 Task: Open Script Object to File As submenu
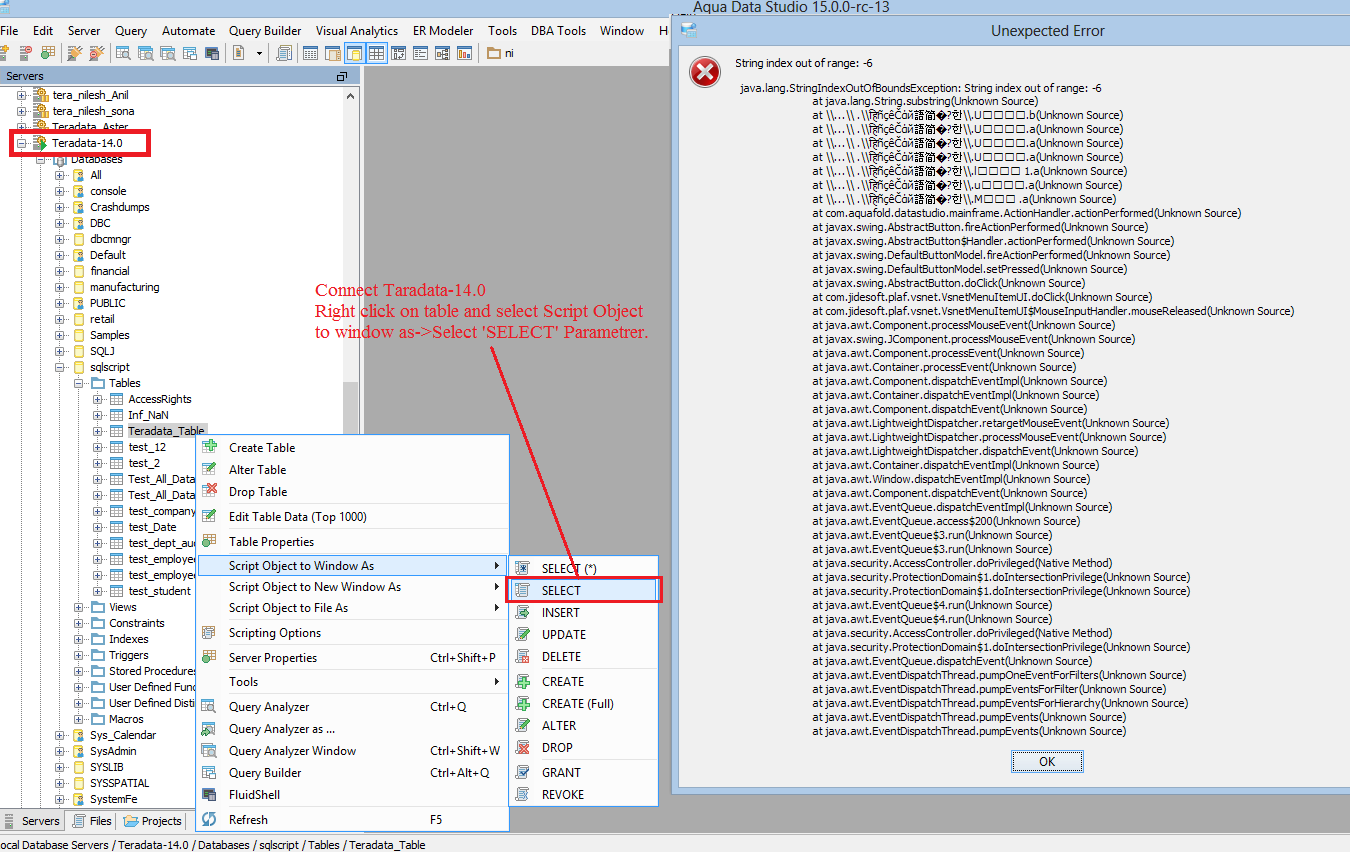tap(352, 608)
